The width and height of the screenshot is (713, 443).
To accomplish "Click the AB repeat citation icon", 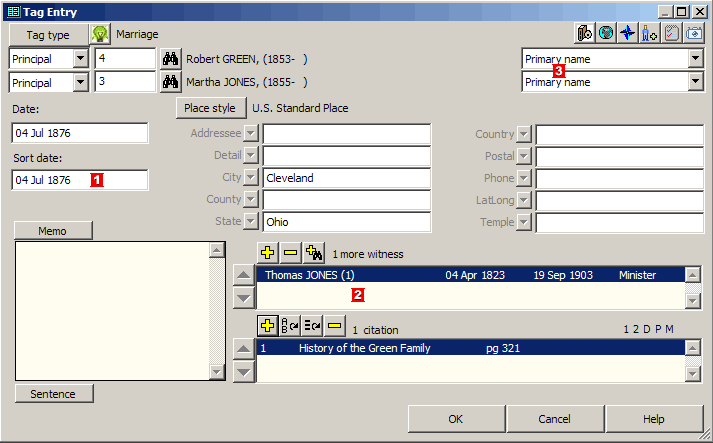I will coord(290,326).
